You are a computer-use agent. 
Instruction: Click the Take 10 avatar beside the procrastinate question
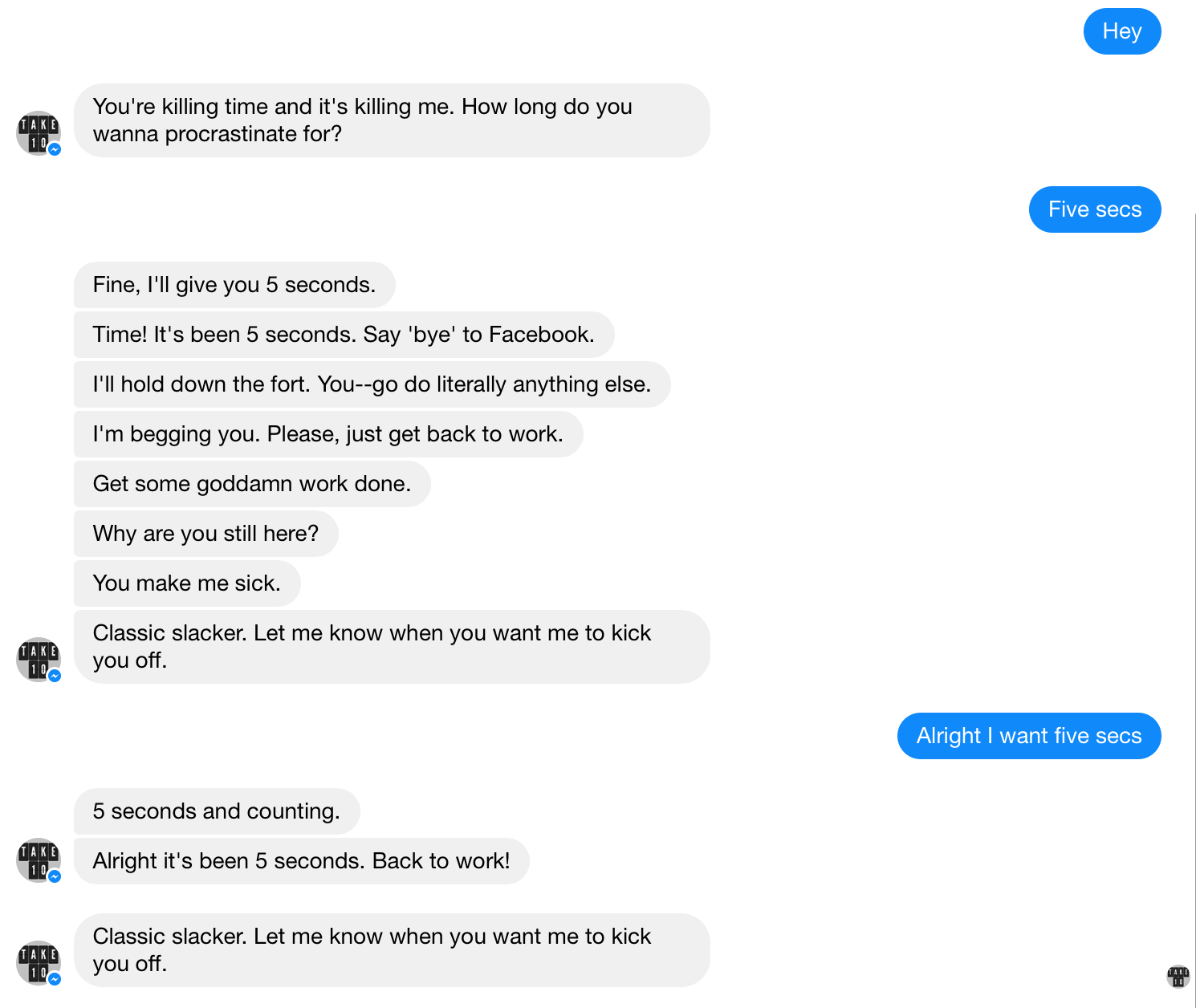tap(39, 133)
